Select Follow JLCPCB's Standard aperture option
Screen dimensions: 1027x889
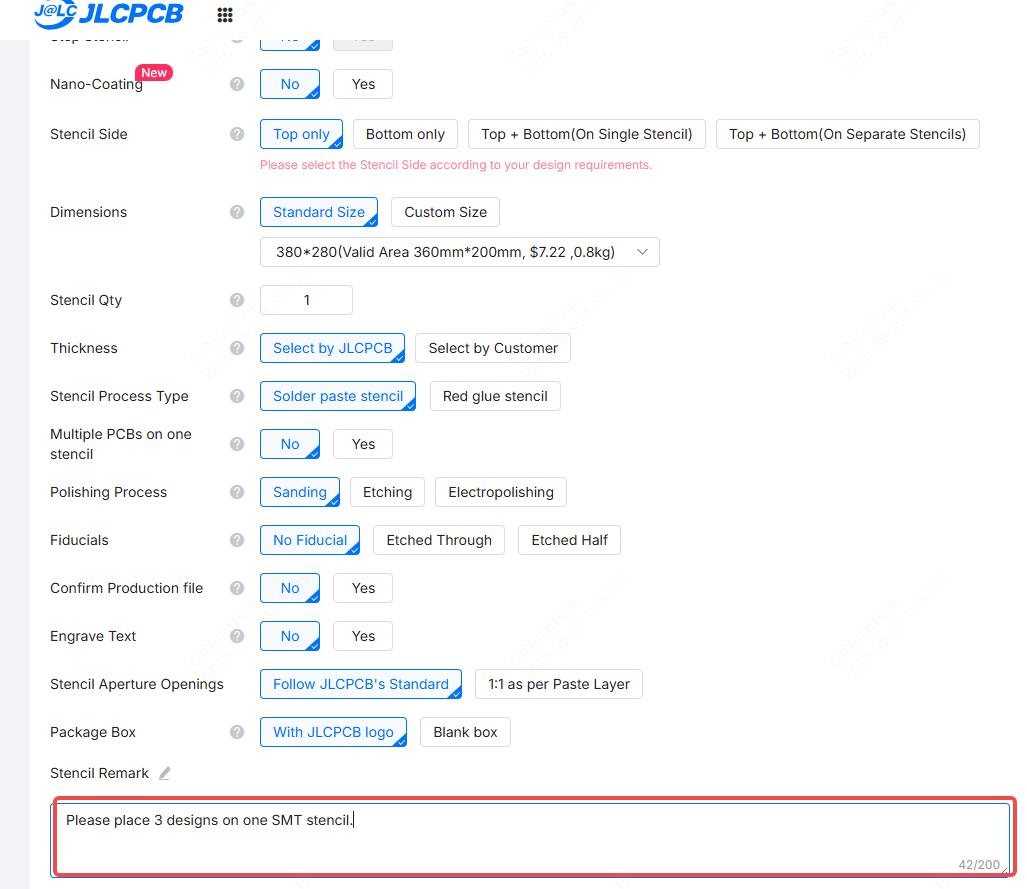point(361,685)
